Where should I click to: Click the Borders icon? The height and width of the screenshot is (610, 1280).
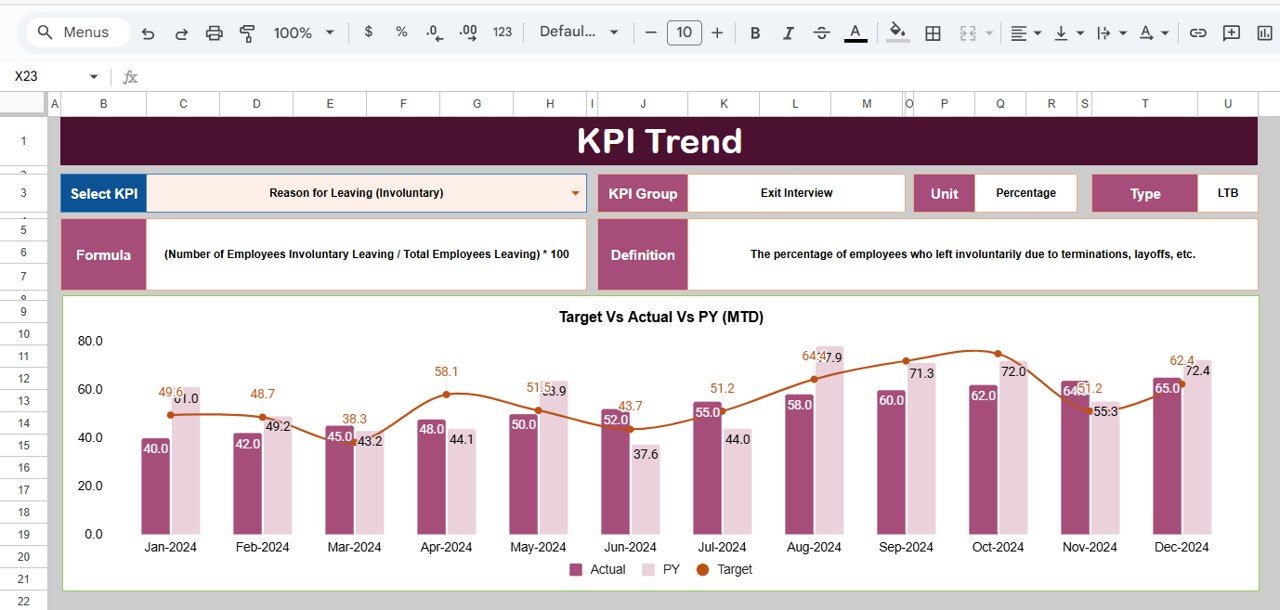[x=932, y=33]
